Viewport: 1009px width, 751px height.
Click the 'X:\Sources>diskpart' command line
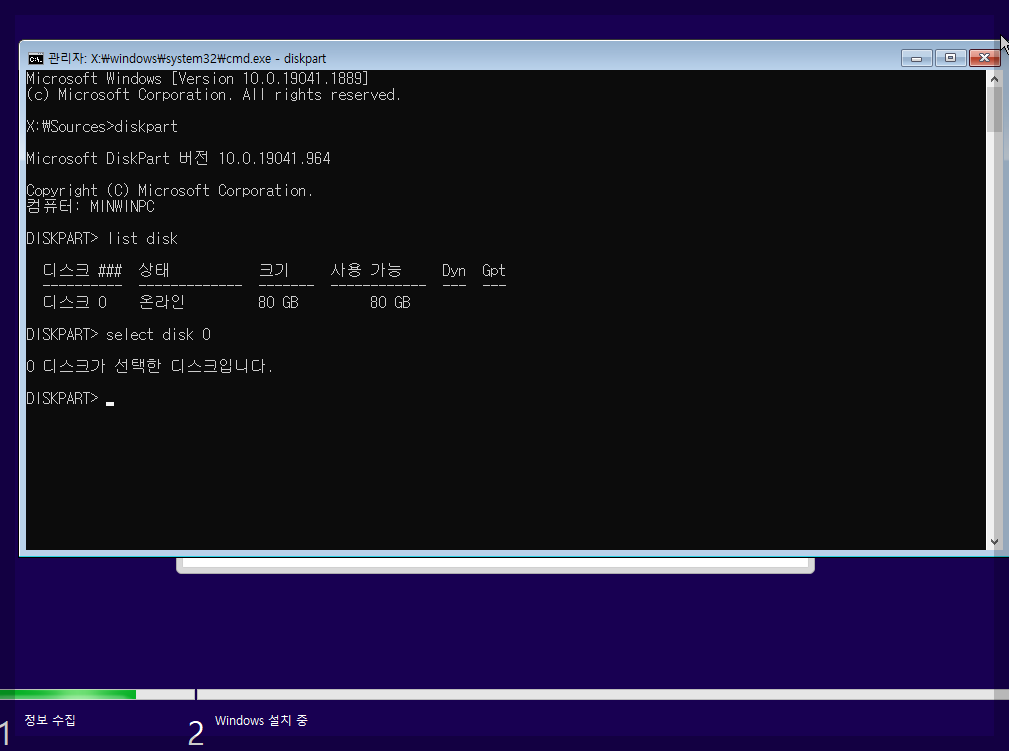point(102,127)
